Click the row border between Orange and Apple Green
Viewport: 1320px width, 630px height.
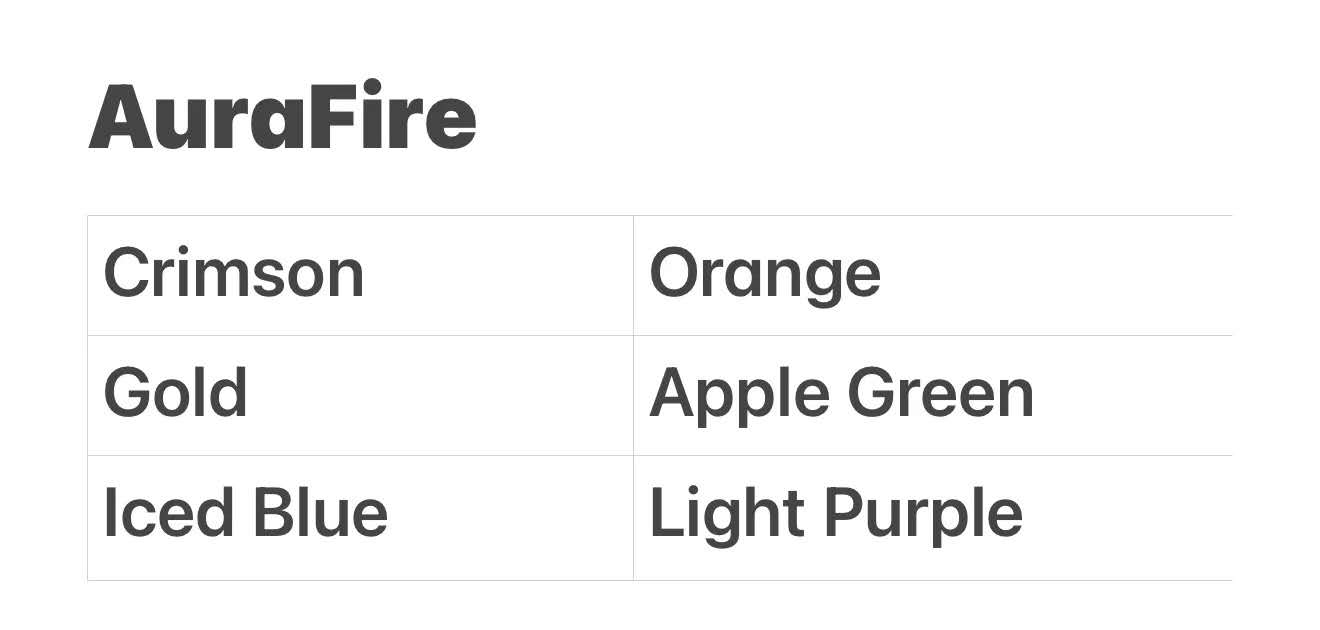pyautogui.click(x=930, y=335)
